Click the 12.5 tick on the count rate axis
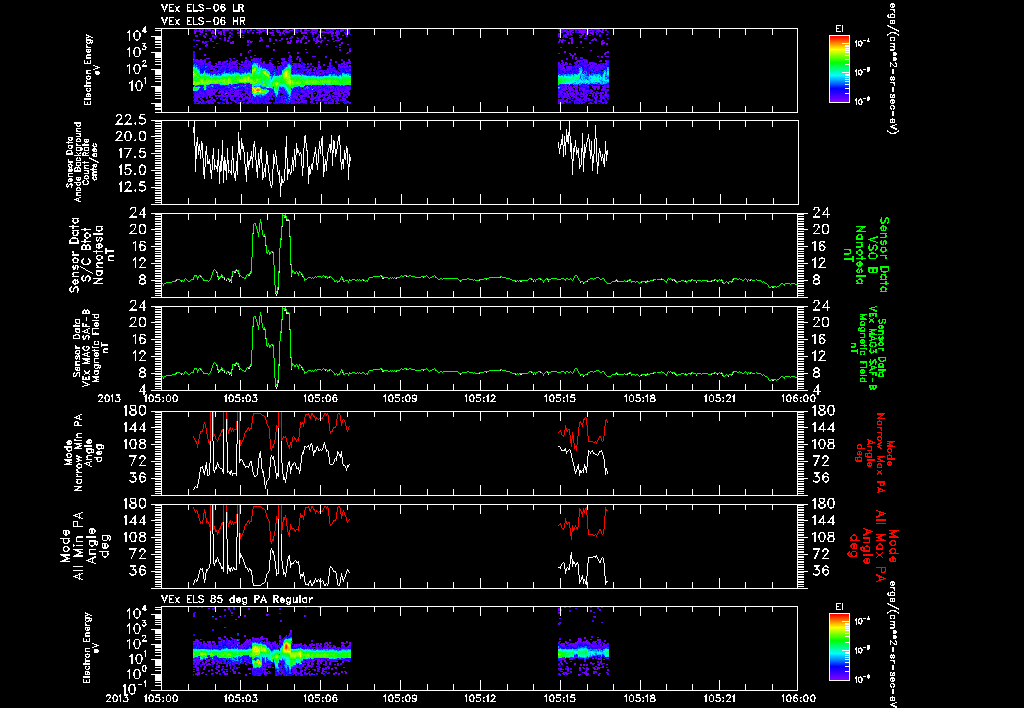This screenshot has width=1024, height=708. point(130,187)
